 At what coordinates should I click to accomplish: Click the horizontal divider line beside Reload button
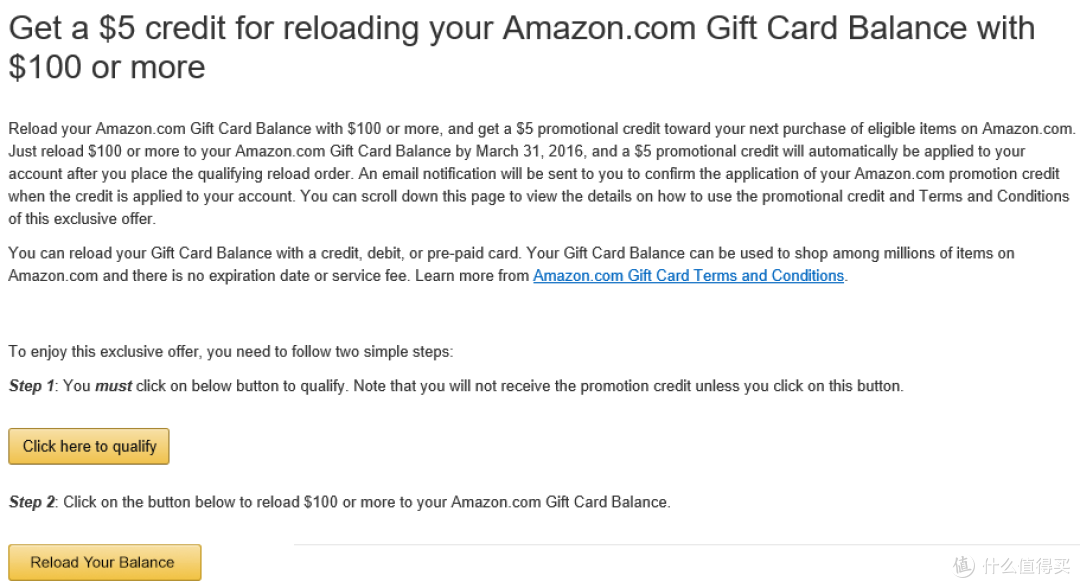[687, 545]
